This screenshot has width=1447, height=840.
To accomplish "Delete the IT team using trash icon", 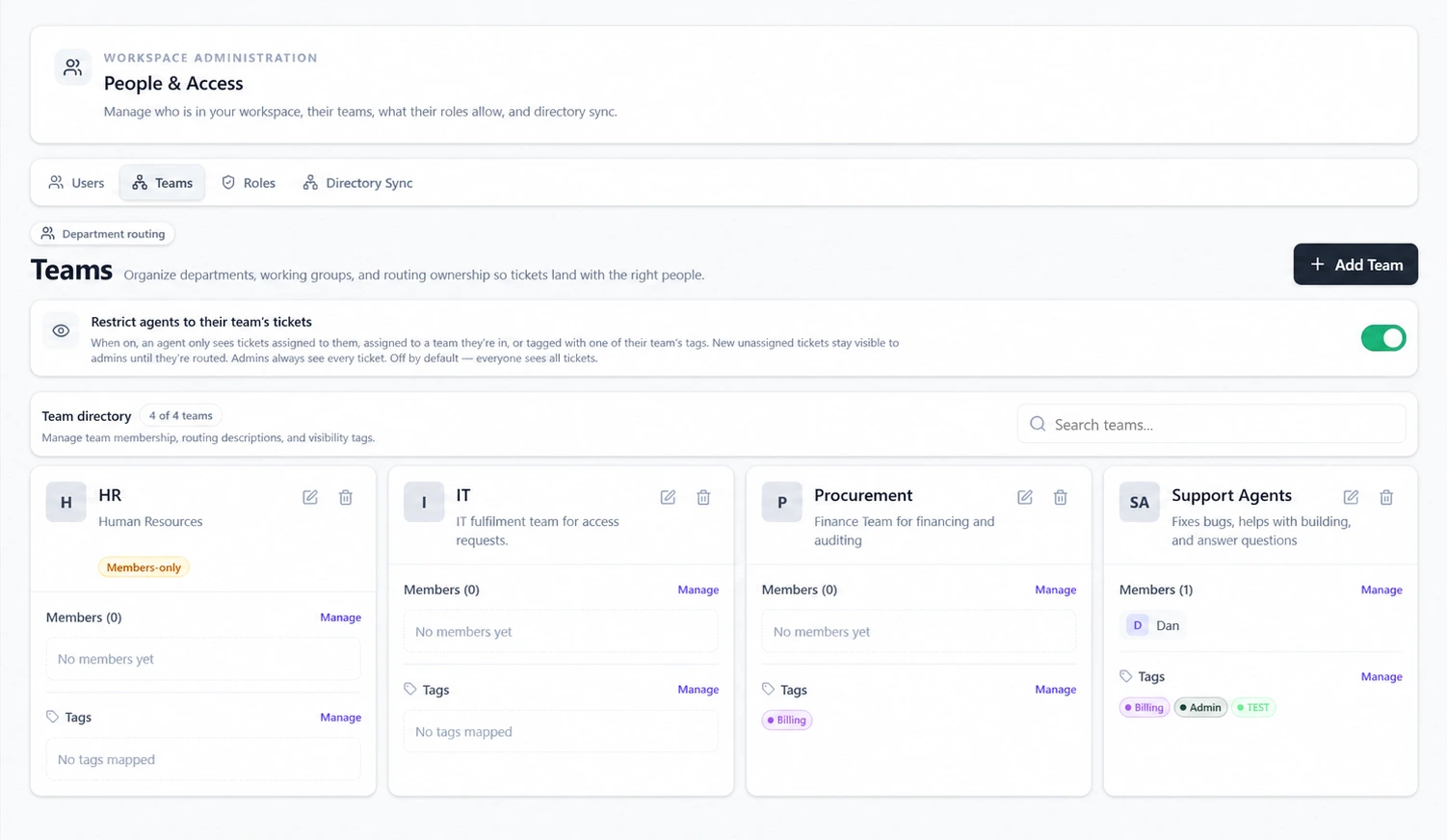I will coord(703,497).
